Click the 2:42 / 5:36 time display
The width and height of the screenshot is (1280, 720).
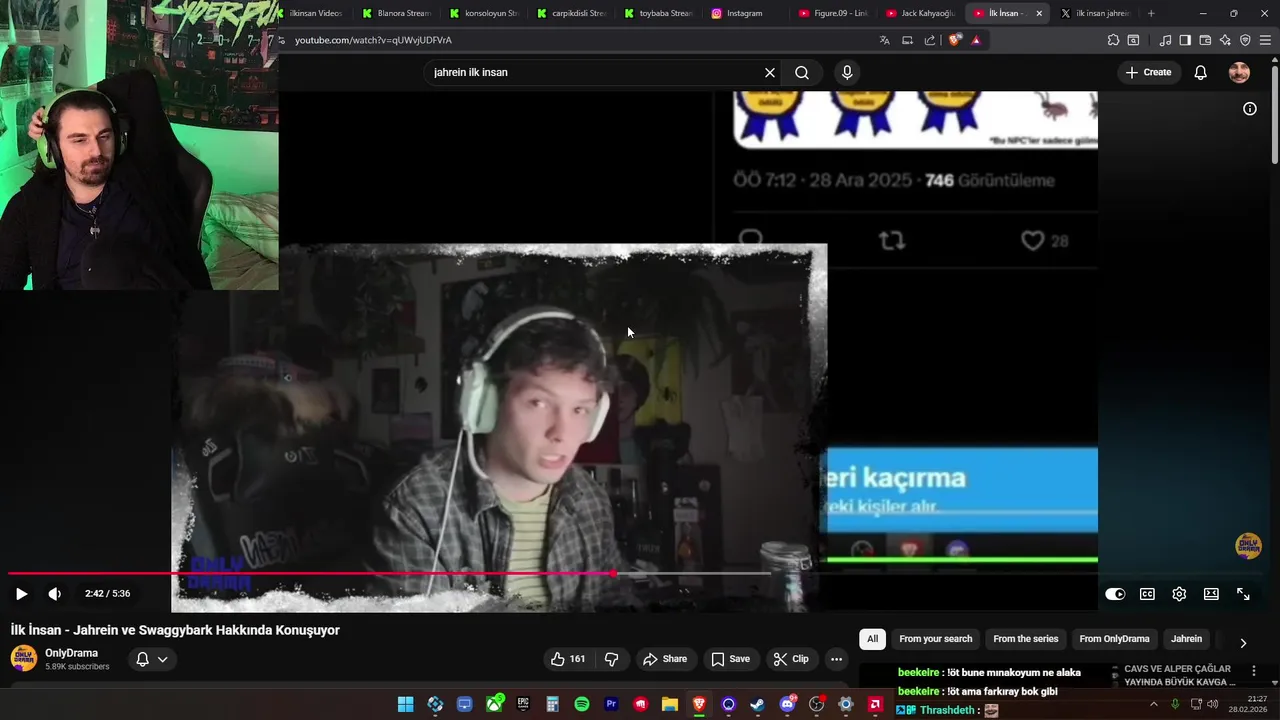(108, 594)
